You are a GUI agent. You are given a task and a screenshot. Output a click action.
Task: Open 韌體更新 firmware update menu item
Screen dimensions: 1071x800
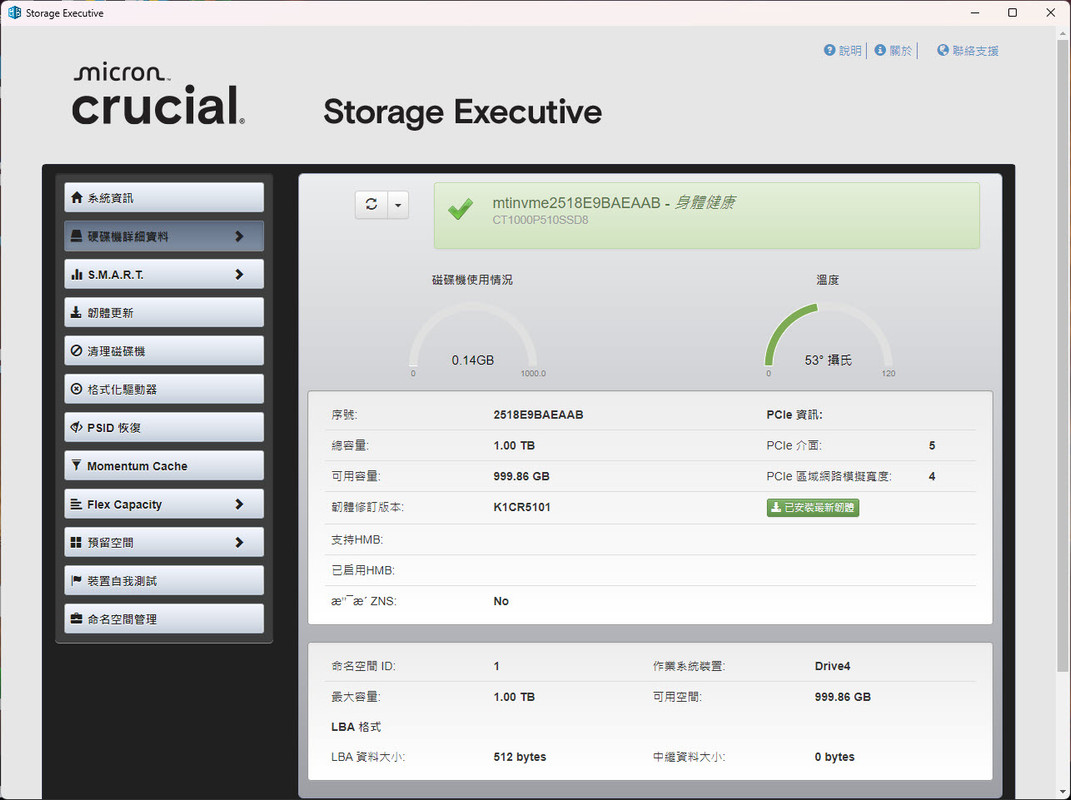click(x=164, y=312)
